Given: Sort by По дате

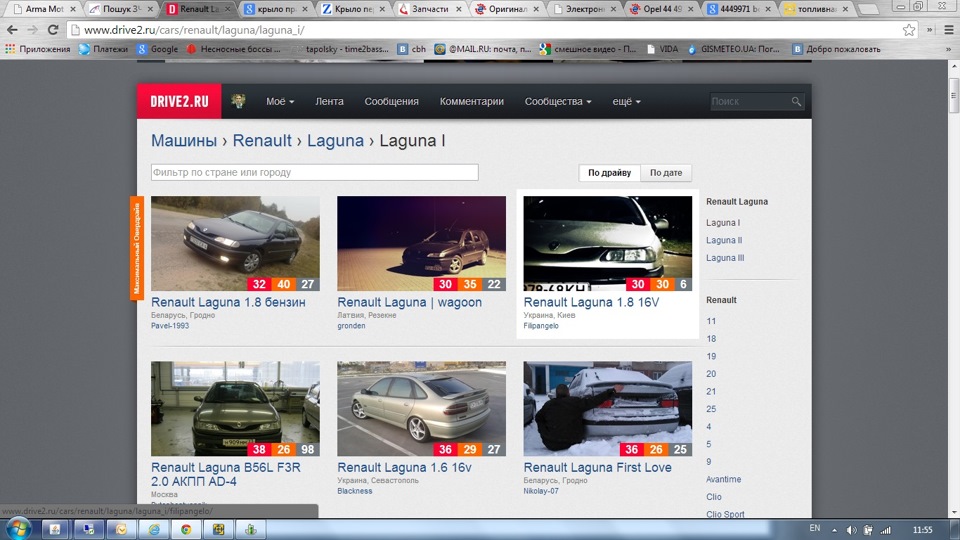Looking at the screenshot, I should coord(666,173).
